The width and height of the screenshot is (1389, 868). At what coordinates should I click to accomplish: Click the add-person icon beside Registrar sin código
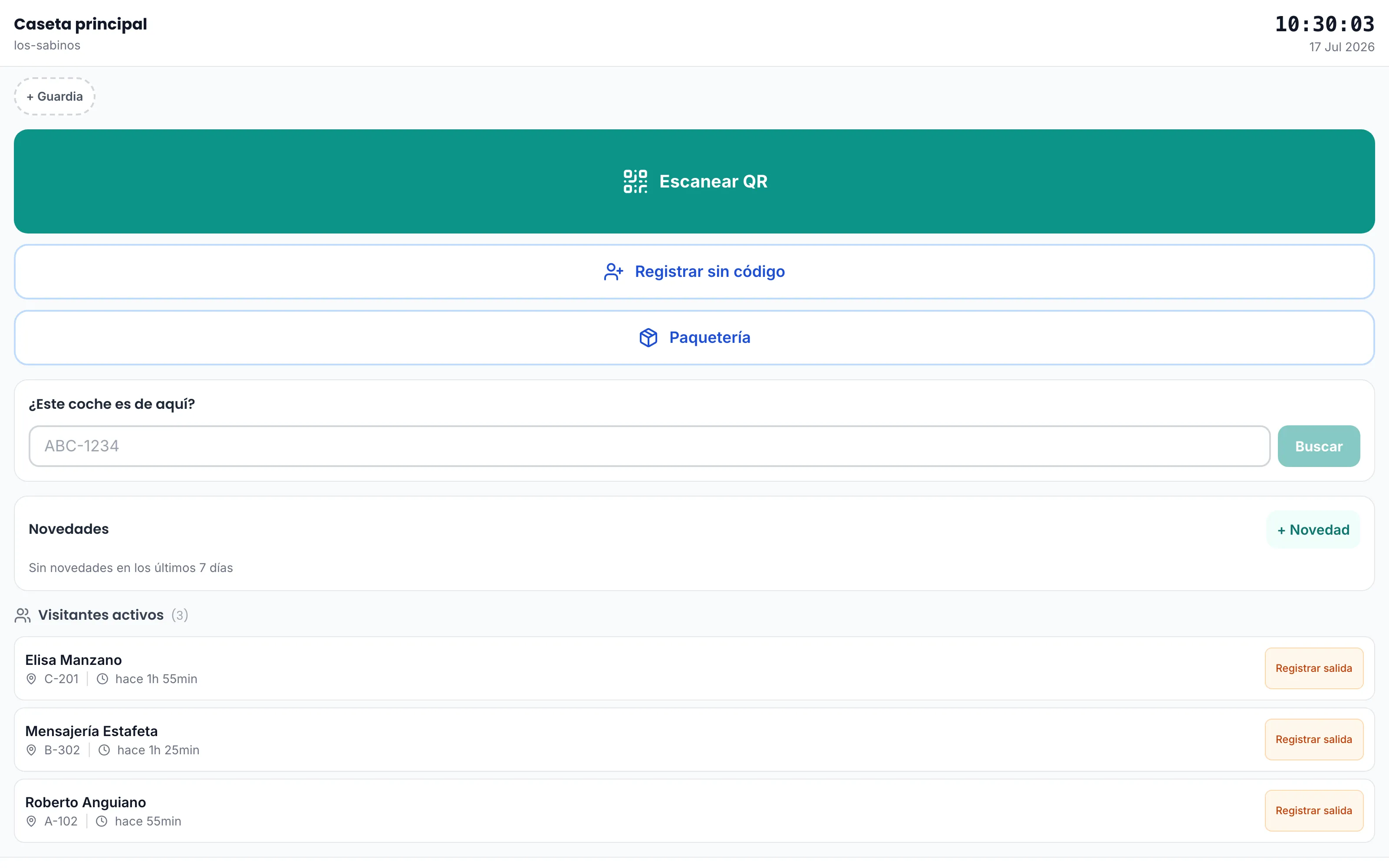tap(613, 272)
